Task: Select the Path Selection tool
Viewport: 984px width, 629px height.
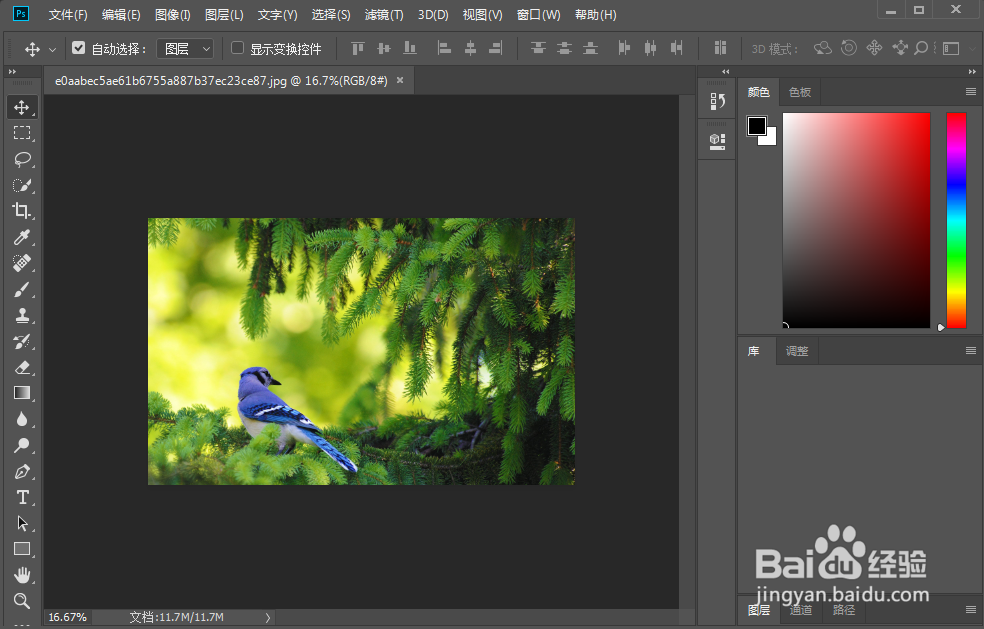Action: point(22,524)
